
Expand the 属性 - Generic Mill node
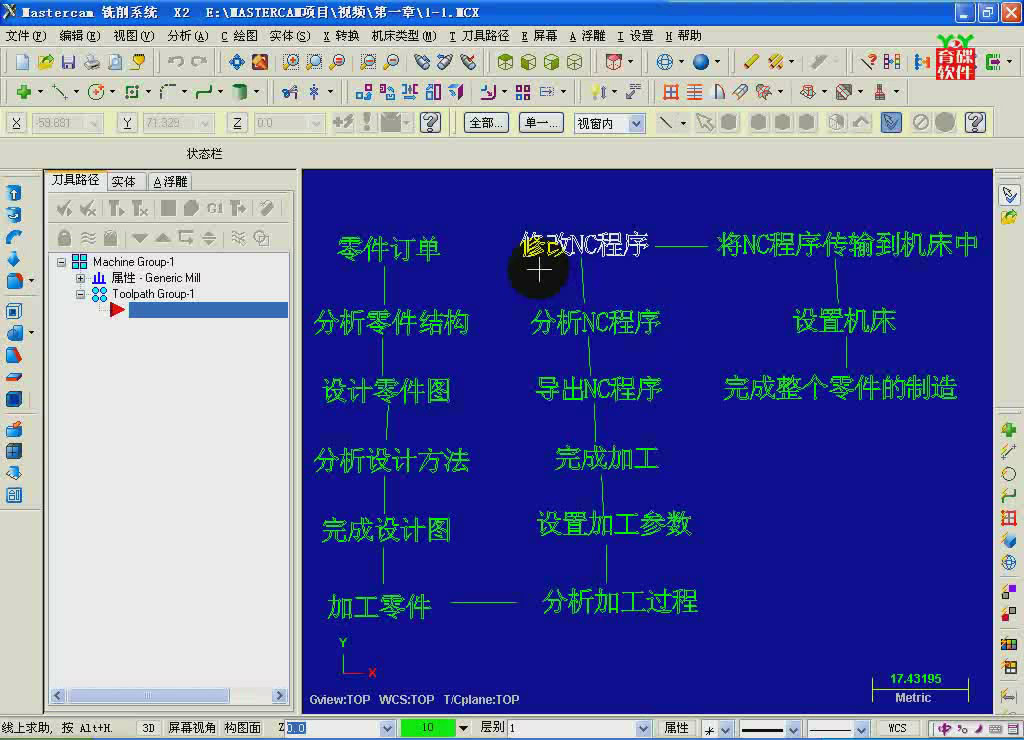point(80,278)
